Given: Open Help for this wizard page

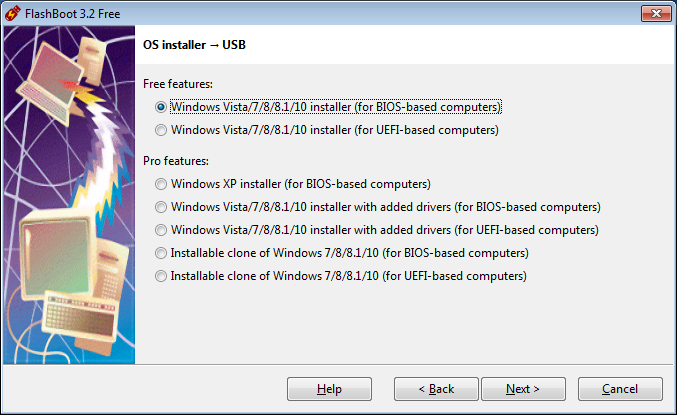Looking at the screenshot, I should 329,389.
